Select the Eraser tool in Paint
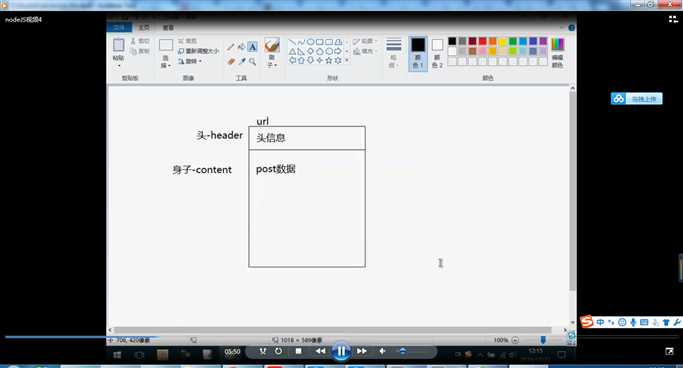Viewport: 683px width, 368px height. pos(231,61)
